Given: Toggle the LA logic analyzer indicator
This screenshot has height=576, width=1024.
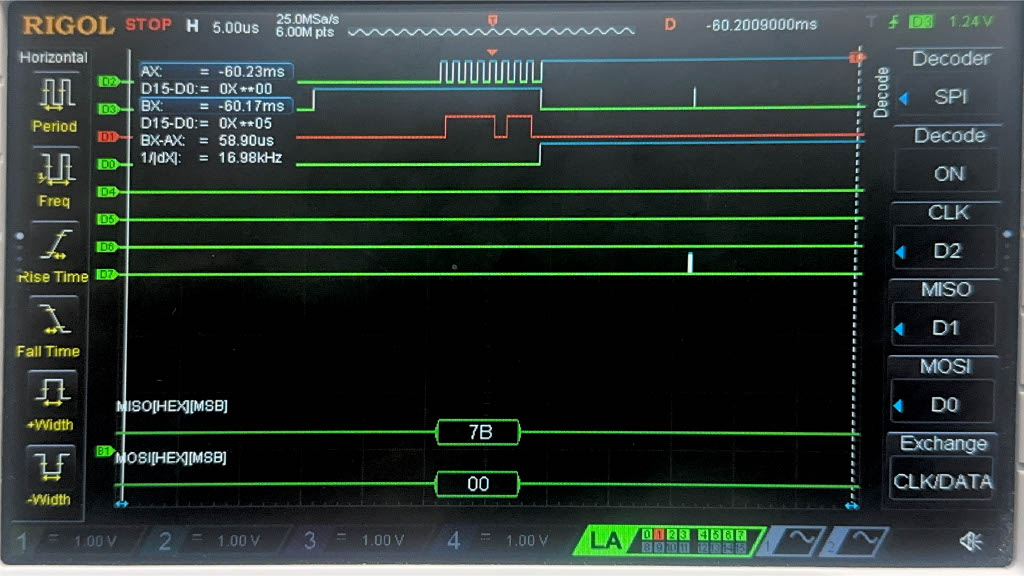Looking at the screenshot, I should [606, 541].
